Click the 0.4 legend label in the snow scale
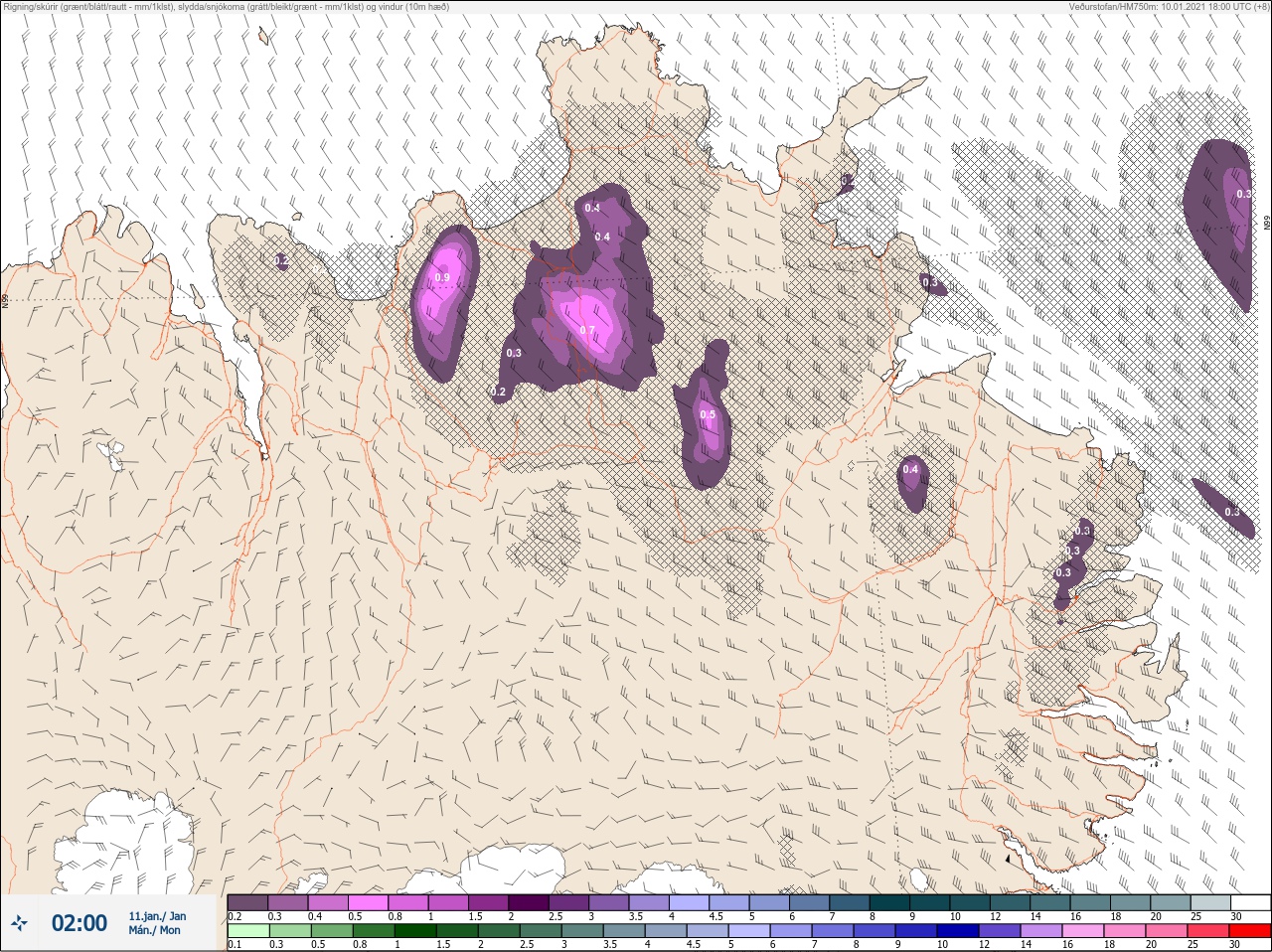This screenshot has height=952, width=1272. pyautogui.click(x=315, y=916)
